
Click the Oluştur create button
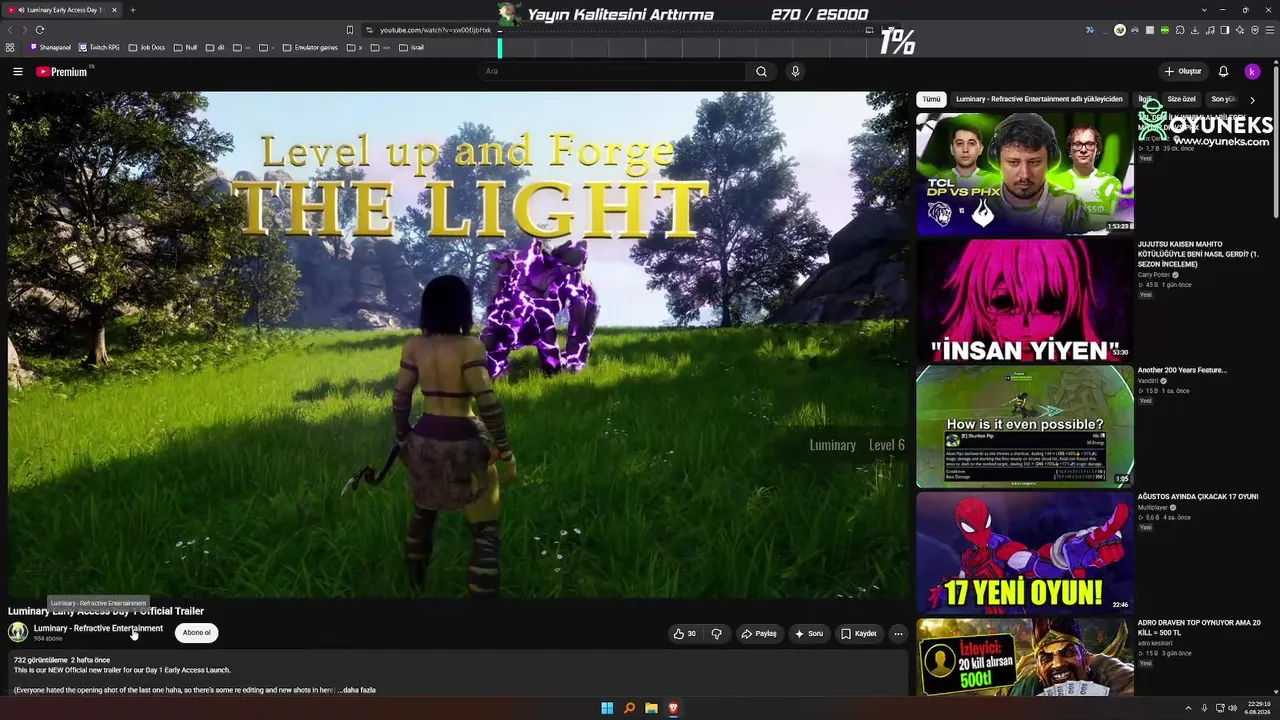point(1182,71)
